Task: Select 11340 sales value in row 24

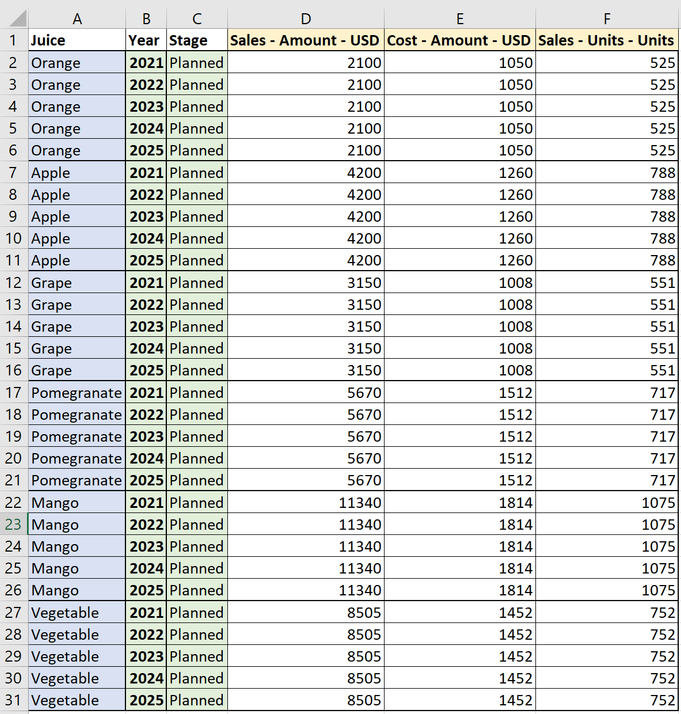Action: click(x=306, y=546)
